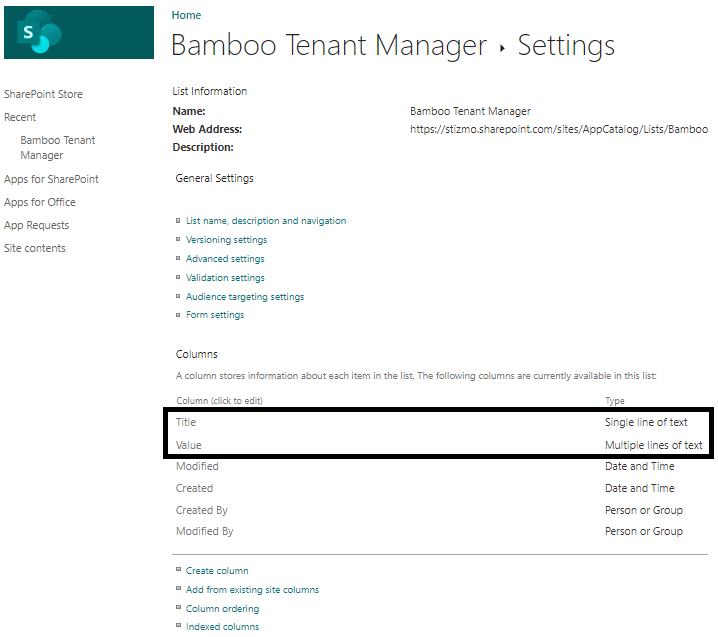Edit the Title column
The width and height of the screenshot is (718, 637).
point(186,422)
